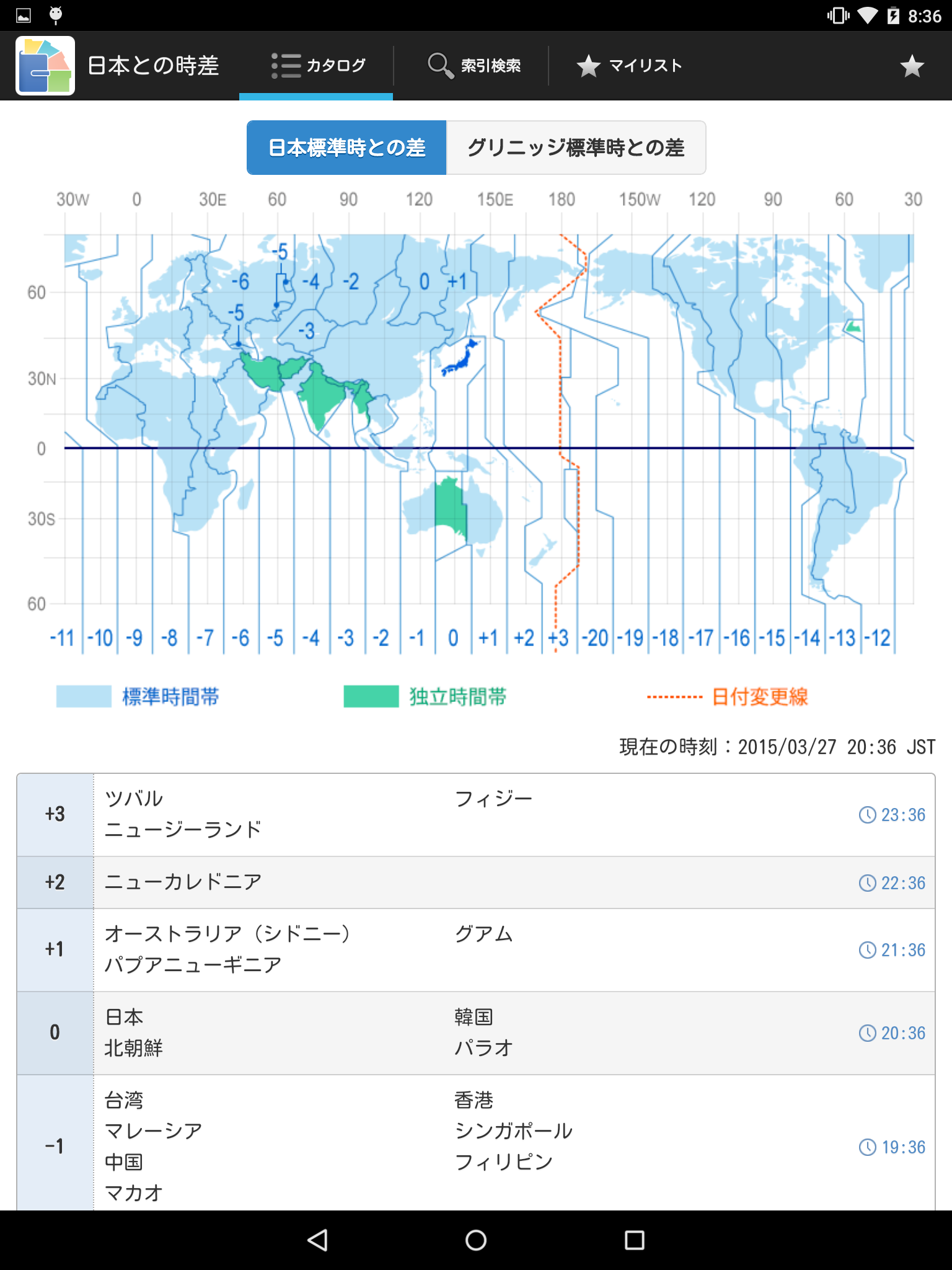952x1270 pixels.
Task: Select 北朝鮮 entry
Action: (134, 1048)
